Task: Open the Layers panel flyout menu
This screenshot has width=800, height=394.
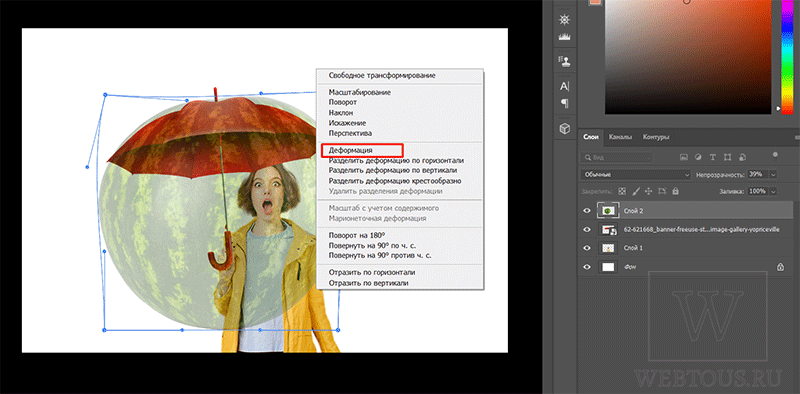Action: click(x=797, y=137)
